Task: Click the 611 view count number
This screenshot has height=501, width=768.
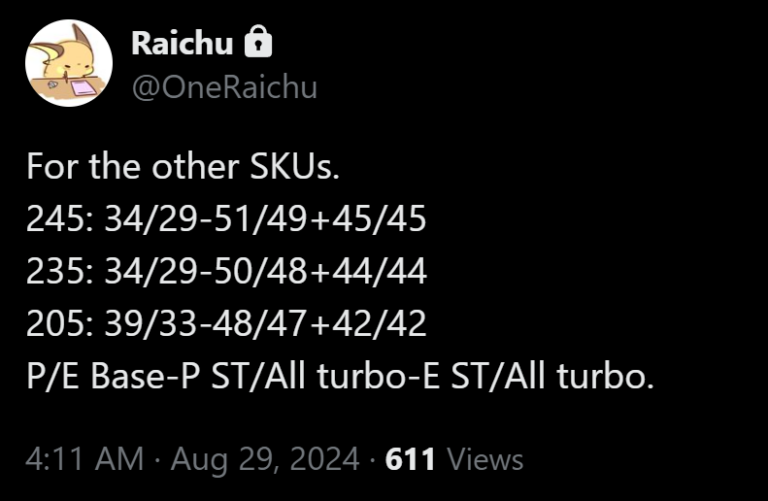Action: click(x=410, y=459)
